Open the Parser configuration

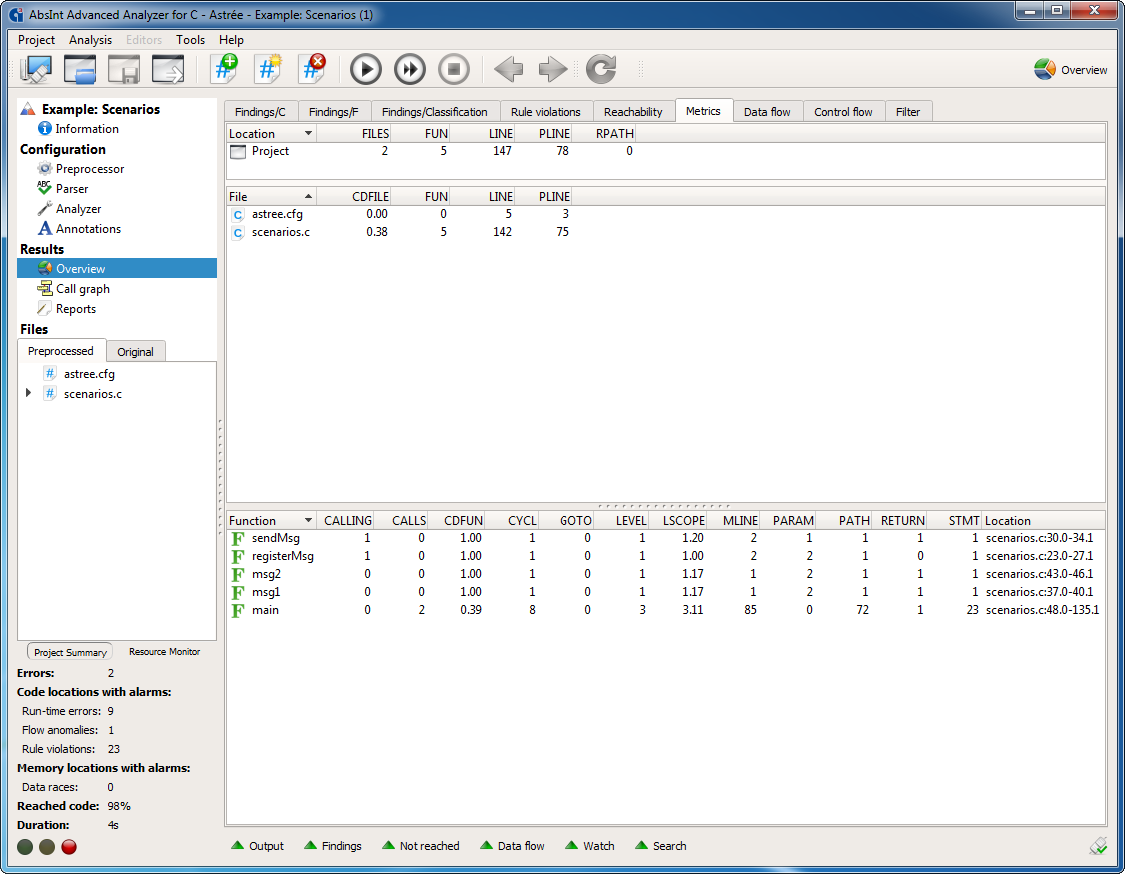coord(62,189)
